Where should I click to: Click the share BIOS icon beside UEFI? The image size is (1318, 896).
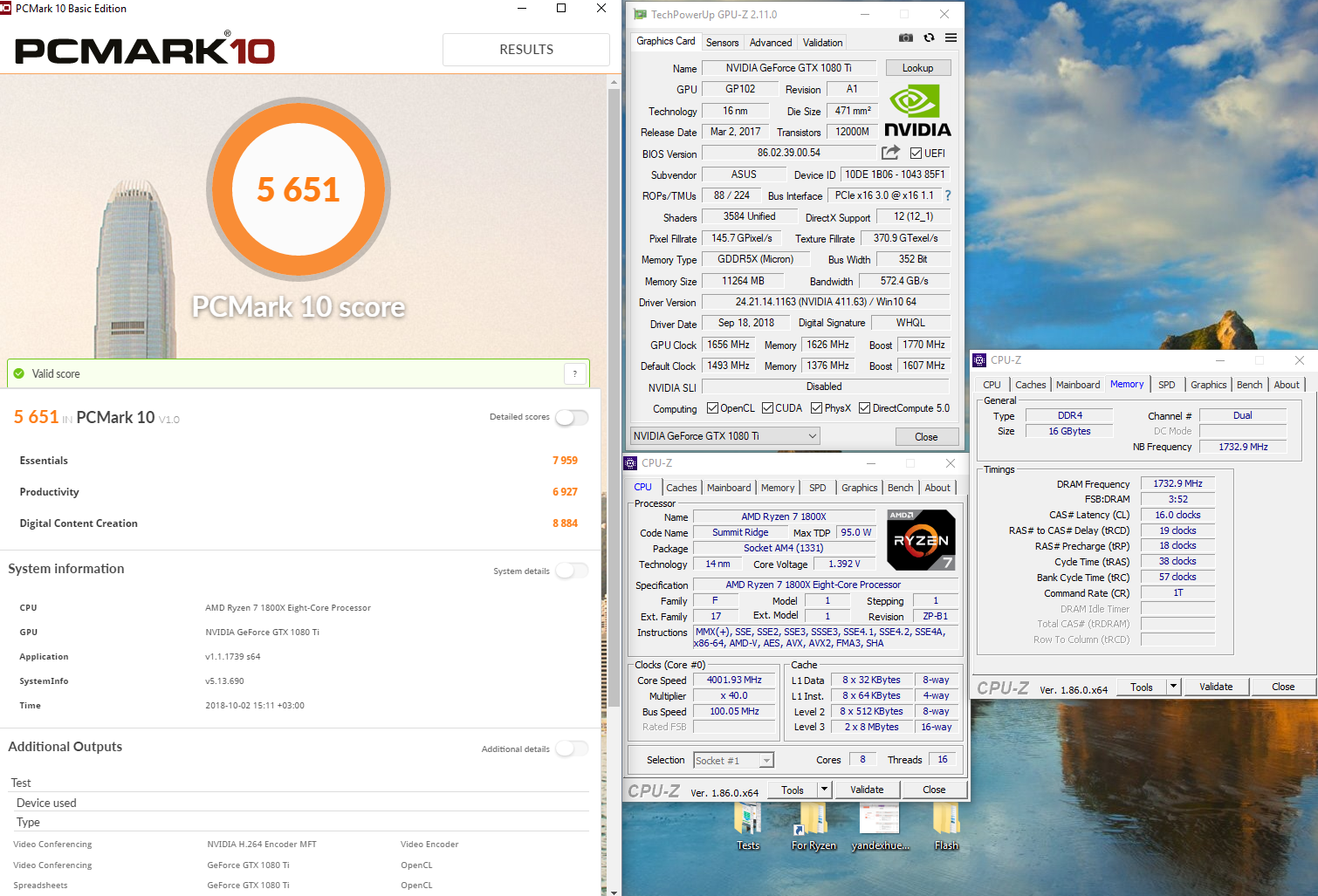[x=890, y=153]
